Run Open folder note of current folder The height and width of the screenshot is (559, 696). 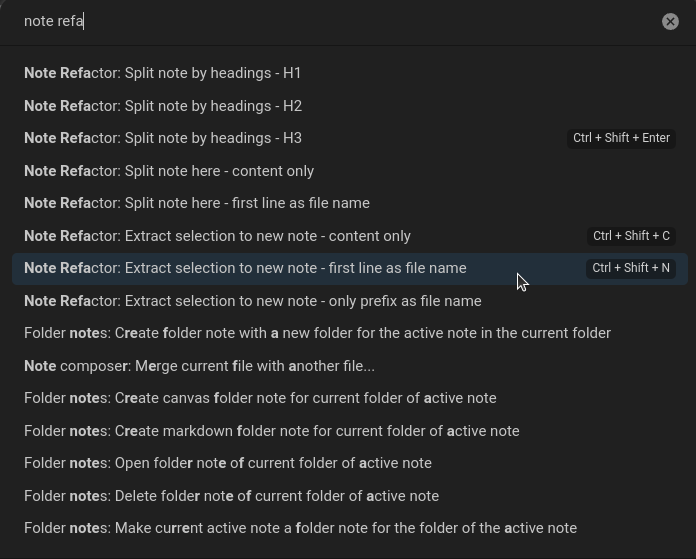pos(228,463)
